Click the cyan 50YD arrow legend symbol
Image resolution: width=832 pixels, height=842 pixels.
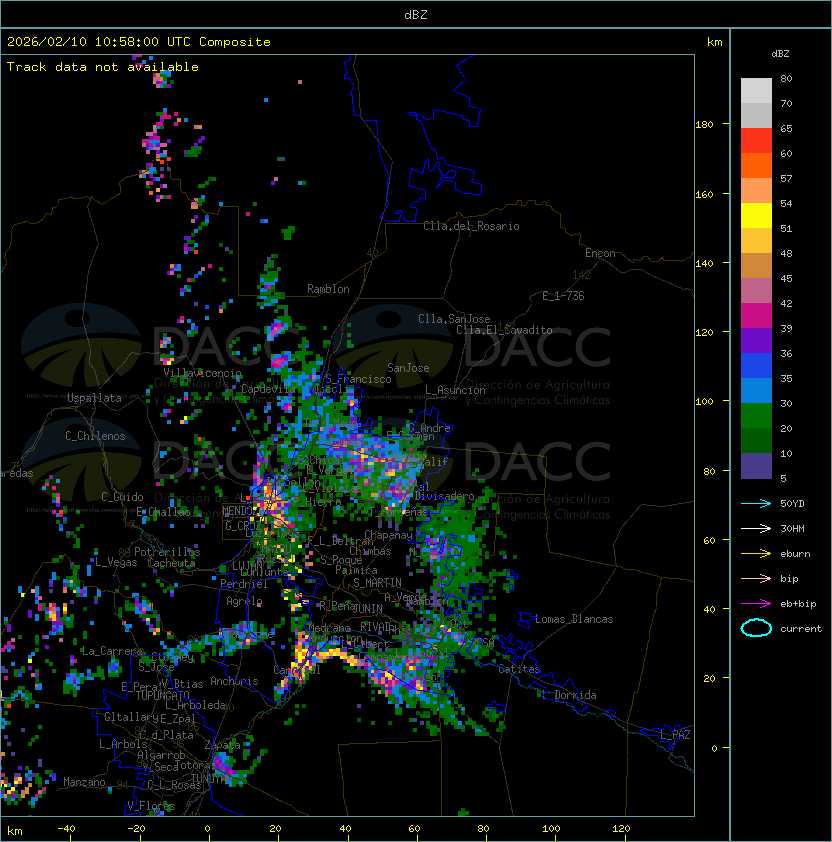pos(756,503)
